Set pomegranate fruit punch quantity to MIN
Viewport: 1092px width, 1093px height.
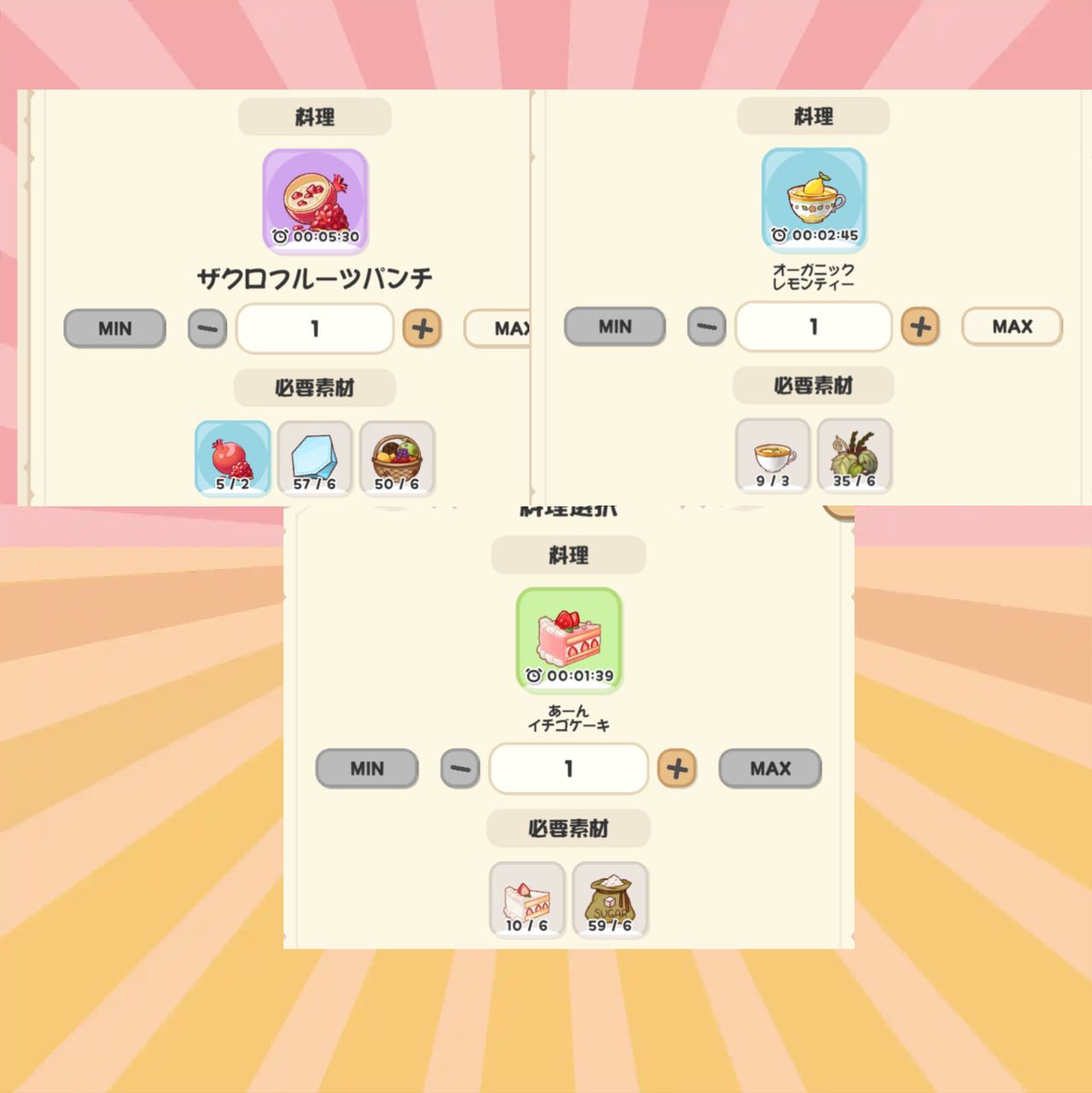[115, 329]
